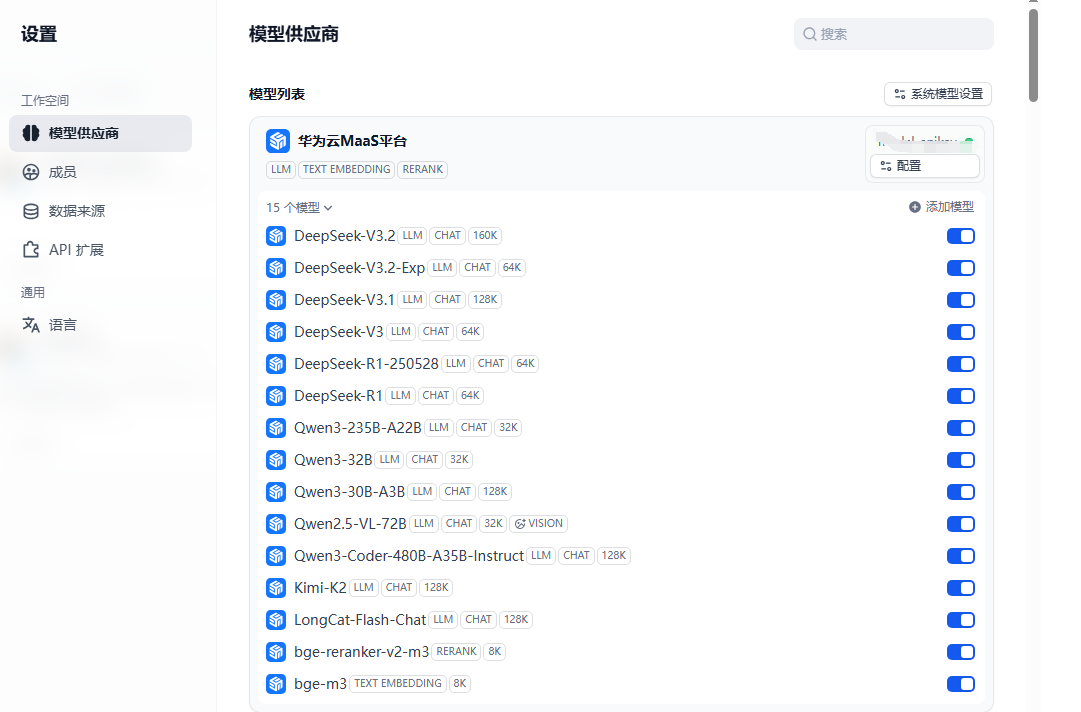Click the 数据来源 database icon
This screenshot has width=1081, height=712.
(x=31, y=211)
